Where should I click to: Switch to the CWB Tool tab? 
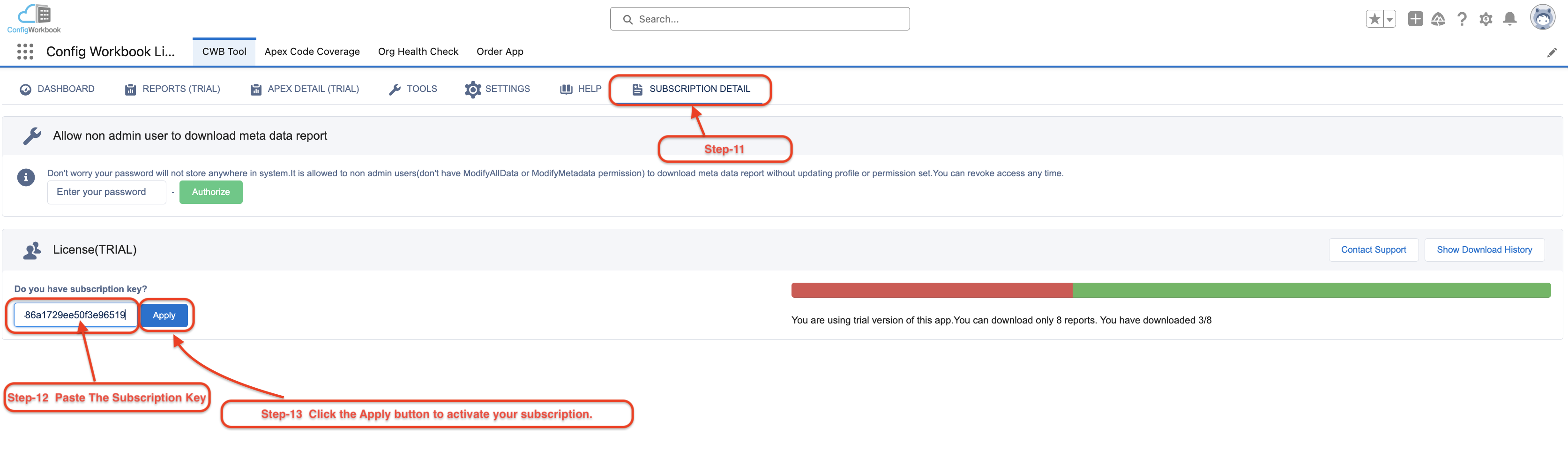point(224,52)
